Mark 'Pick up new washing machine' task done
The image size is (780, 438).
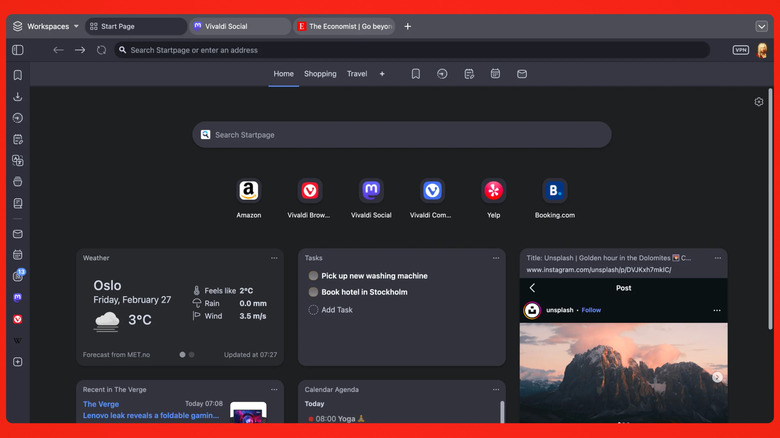tap(313, 276)
